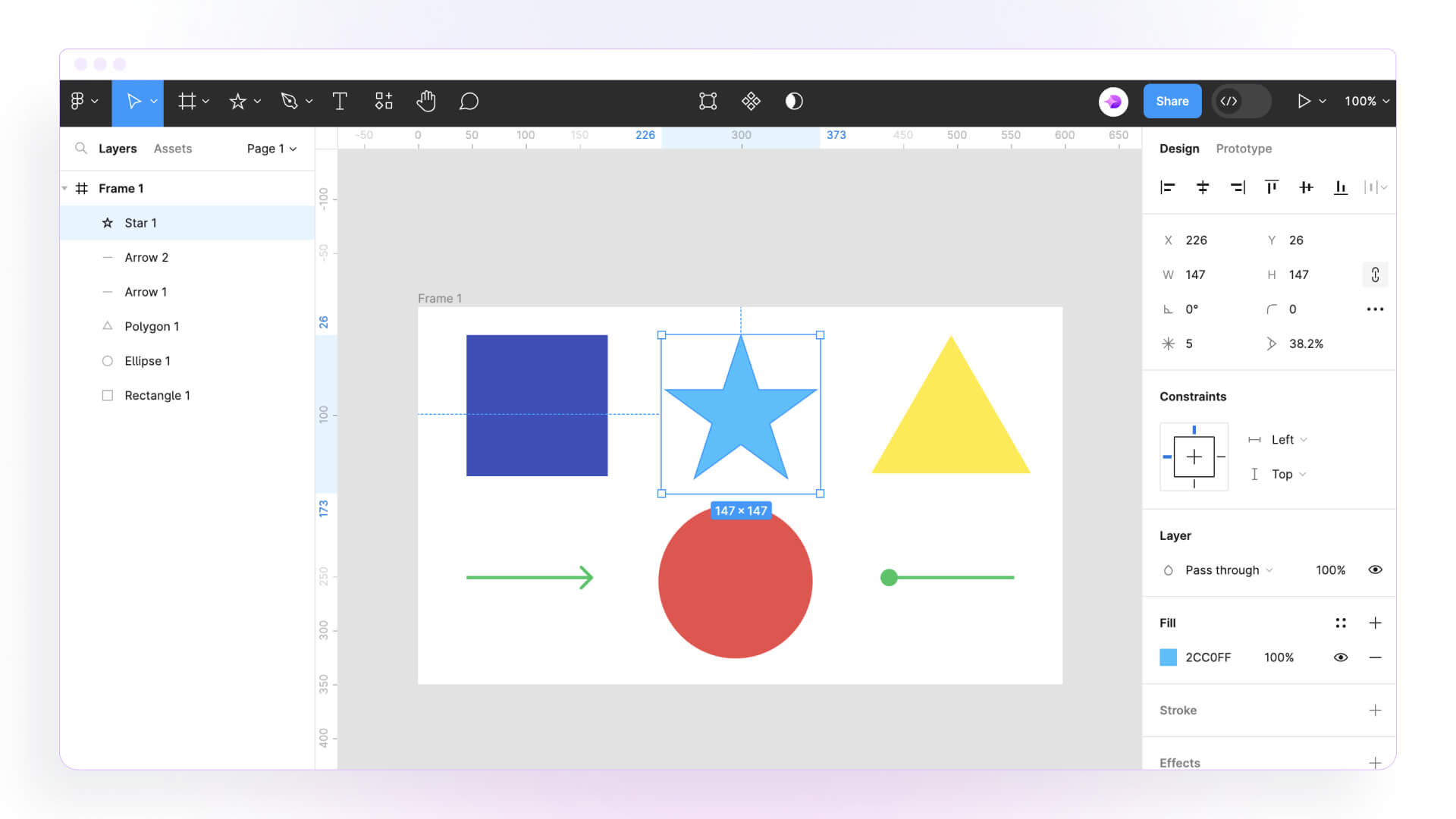Start a presentation with the Present button
Screen dimensions: 1456x819
point(1306,101)
